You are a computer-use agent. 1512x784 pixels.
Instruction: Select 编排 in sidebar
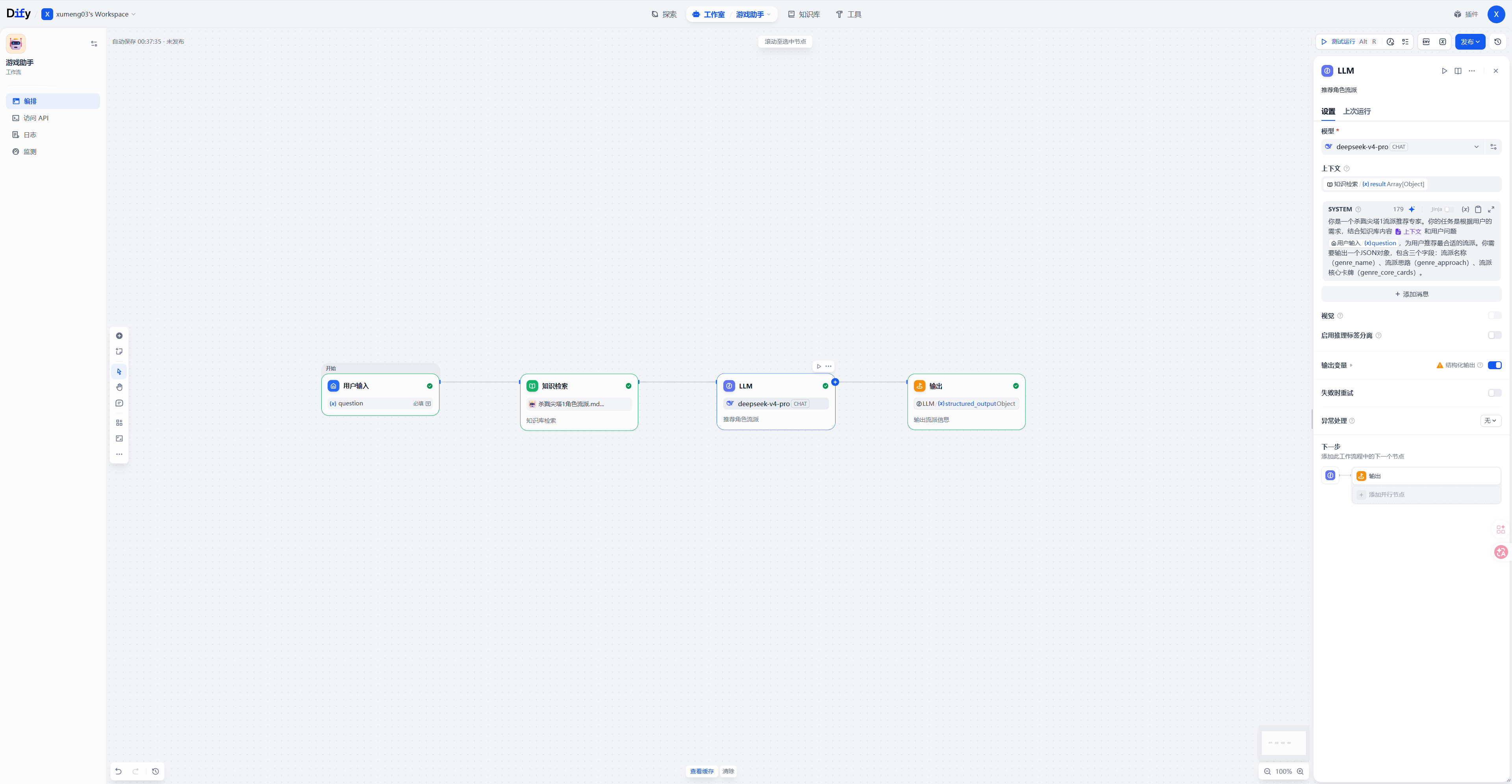53,101
